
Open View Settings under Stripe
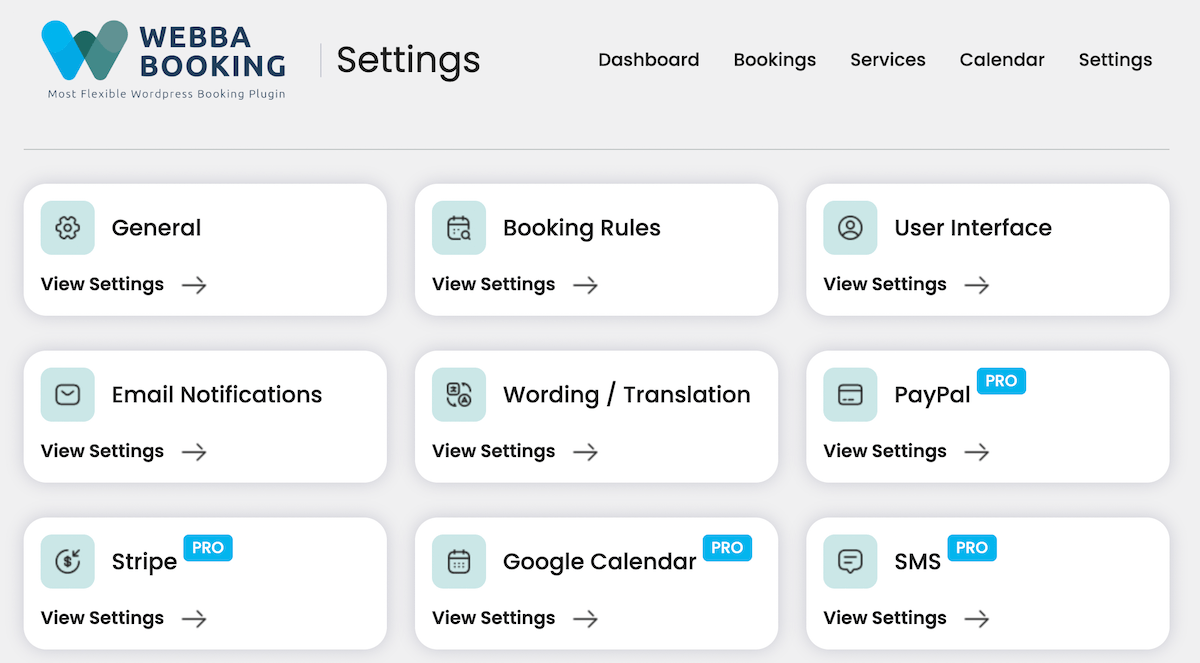pyautogui.click(x=102, y=618)
